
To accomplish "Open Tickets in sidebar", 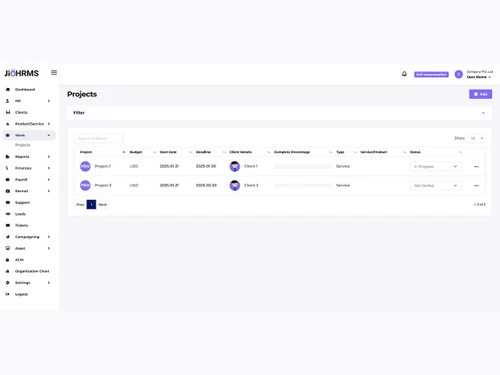I will (22, 225).
